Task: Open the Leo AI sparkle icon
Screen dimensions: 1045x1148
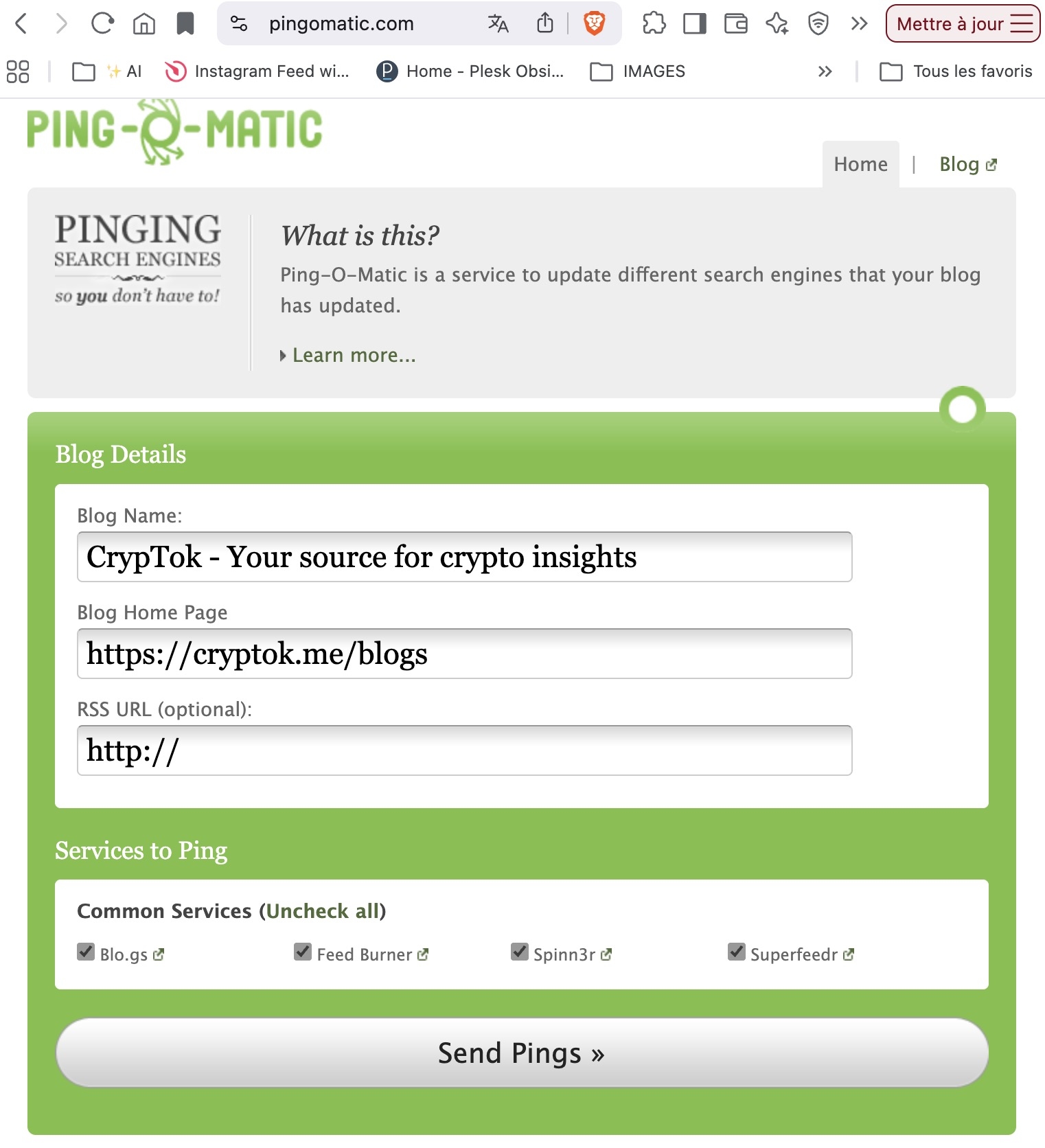Action: [x=777, y=24]
